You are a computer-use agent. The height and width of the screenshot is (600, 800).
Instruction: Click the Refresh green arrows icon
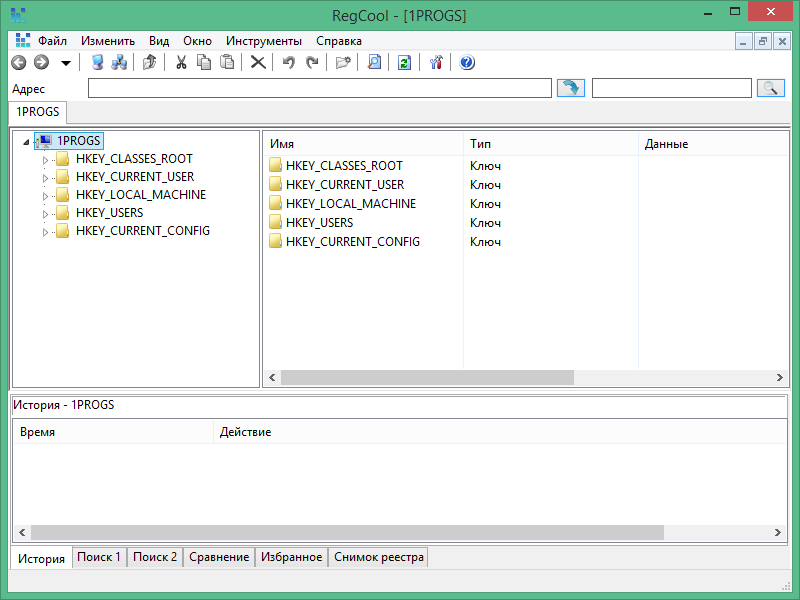point(404,62)
